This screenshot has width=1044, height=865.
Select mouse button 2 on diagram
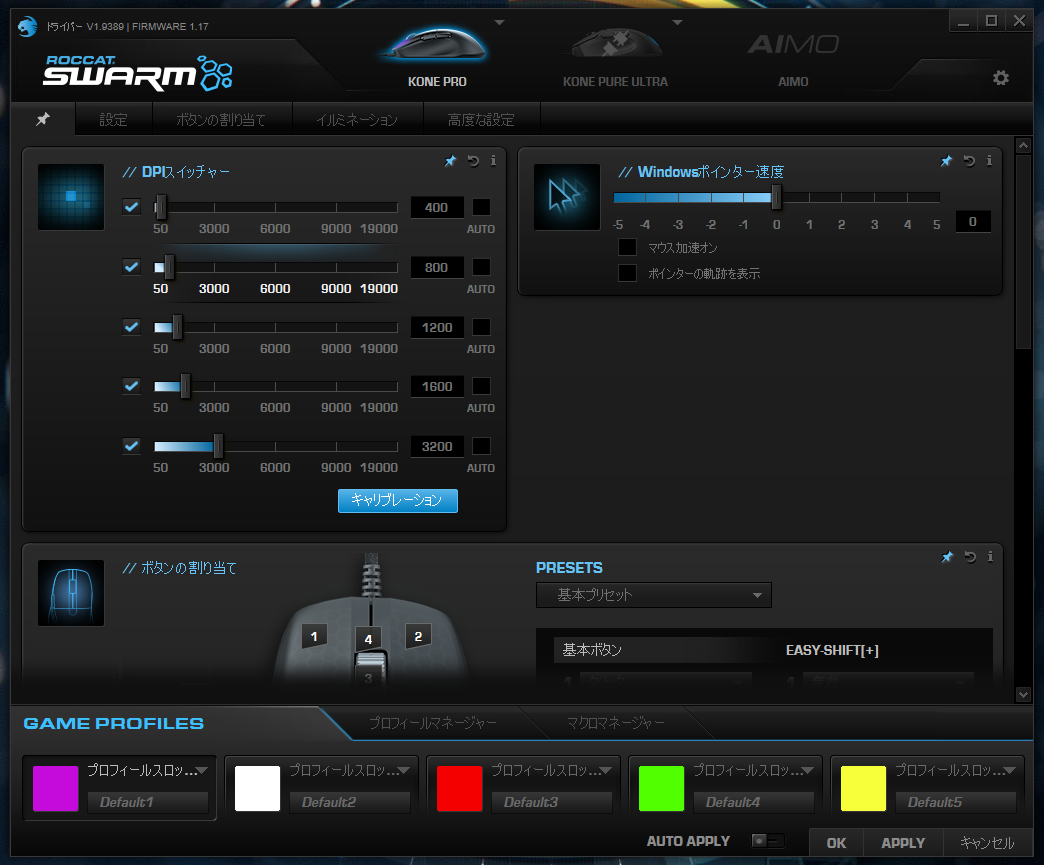pos(418,637)
